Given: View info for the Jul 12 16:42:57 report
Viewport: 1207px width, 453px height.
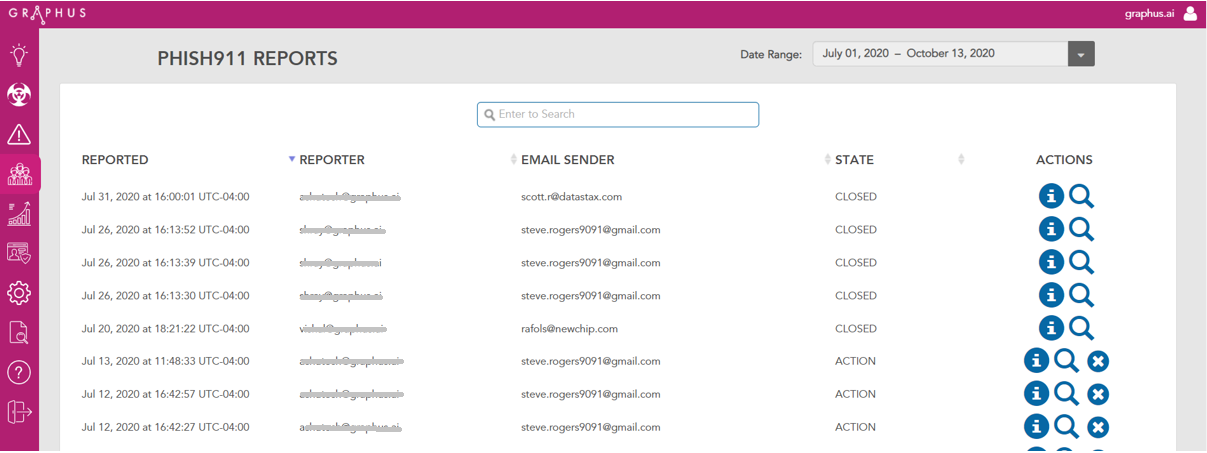Looking at the screenshot, I should click(x=1036, y=394).
